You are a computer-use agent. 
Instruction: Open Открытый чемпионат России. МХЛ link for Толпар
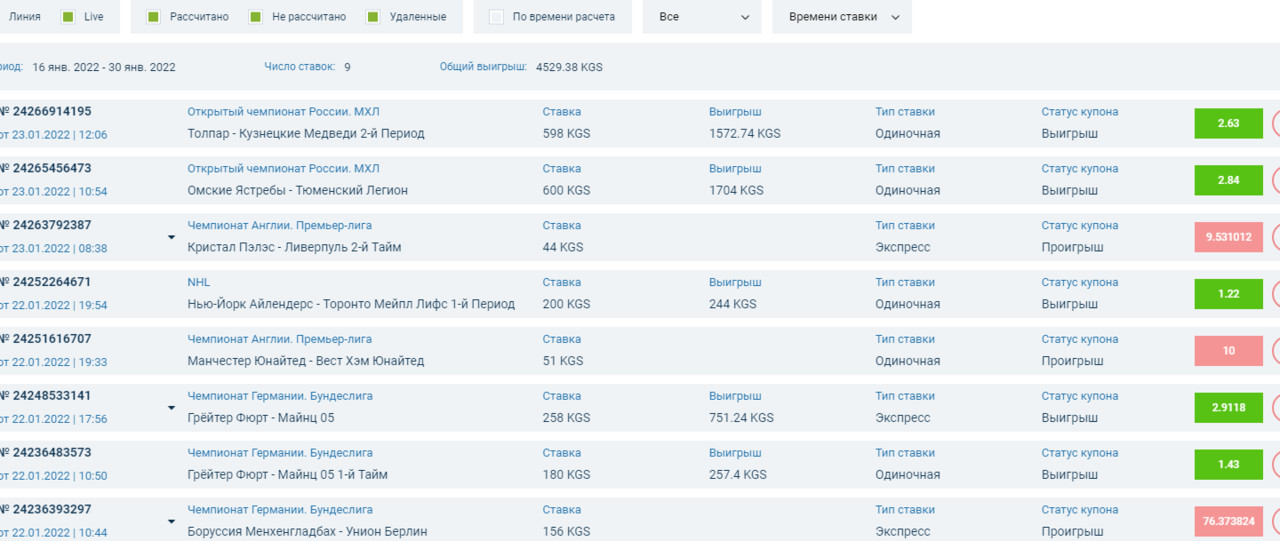(283, 112)
